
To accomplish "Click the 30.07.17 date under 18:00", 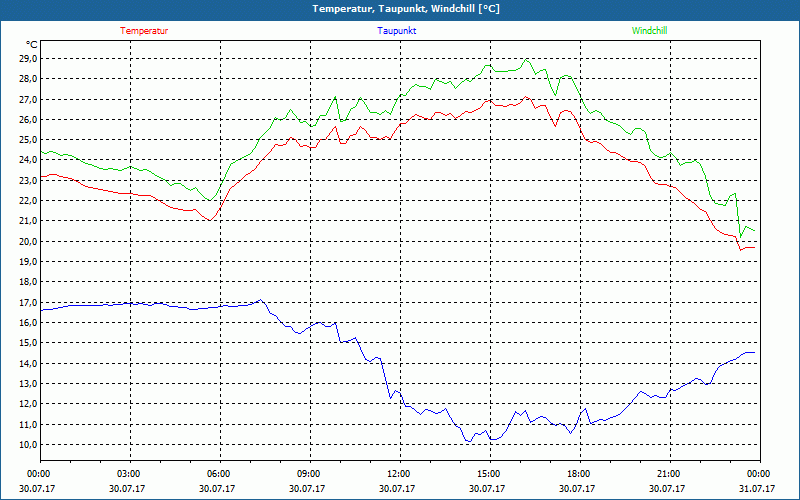I will click(577, 488).
